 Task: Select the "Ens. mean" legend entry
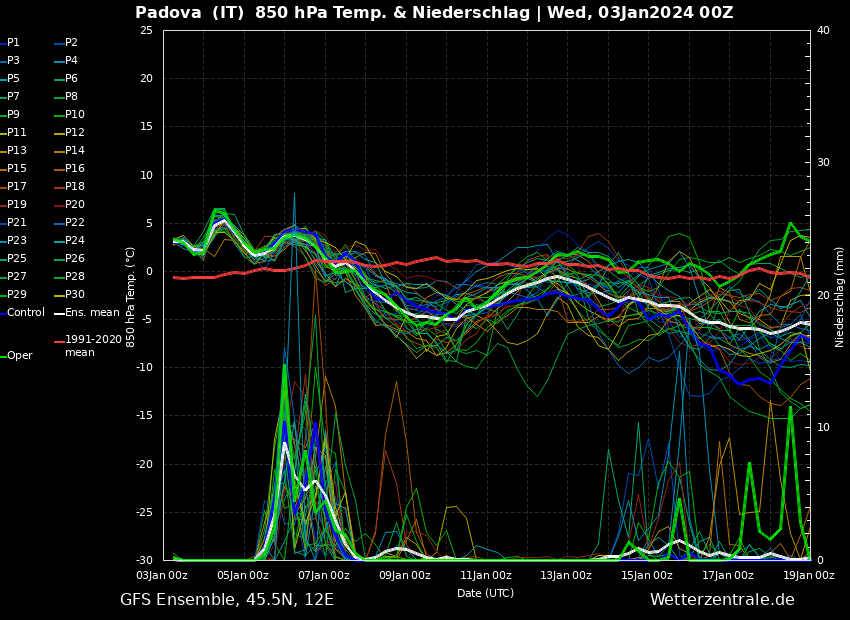point(87,312)
